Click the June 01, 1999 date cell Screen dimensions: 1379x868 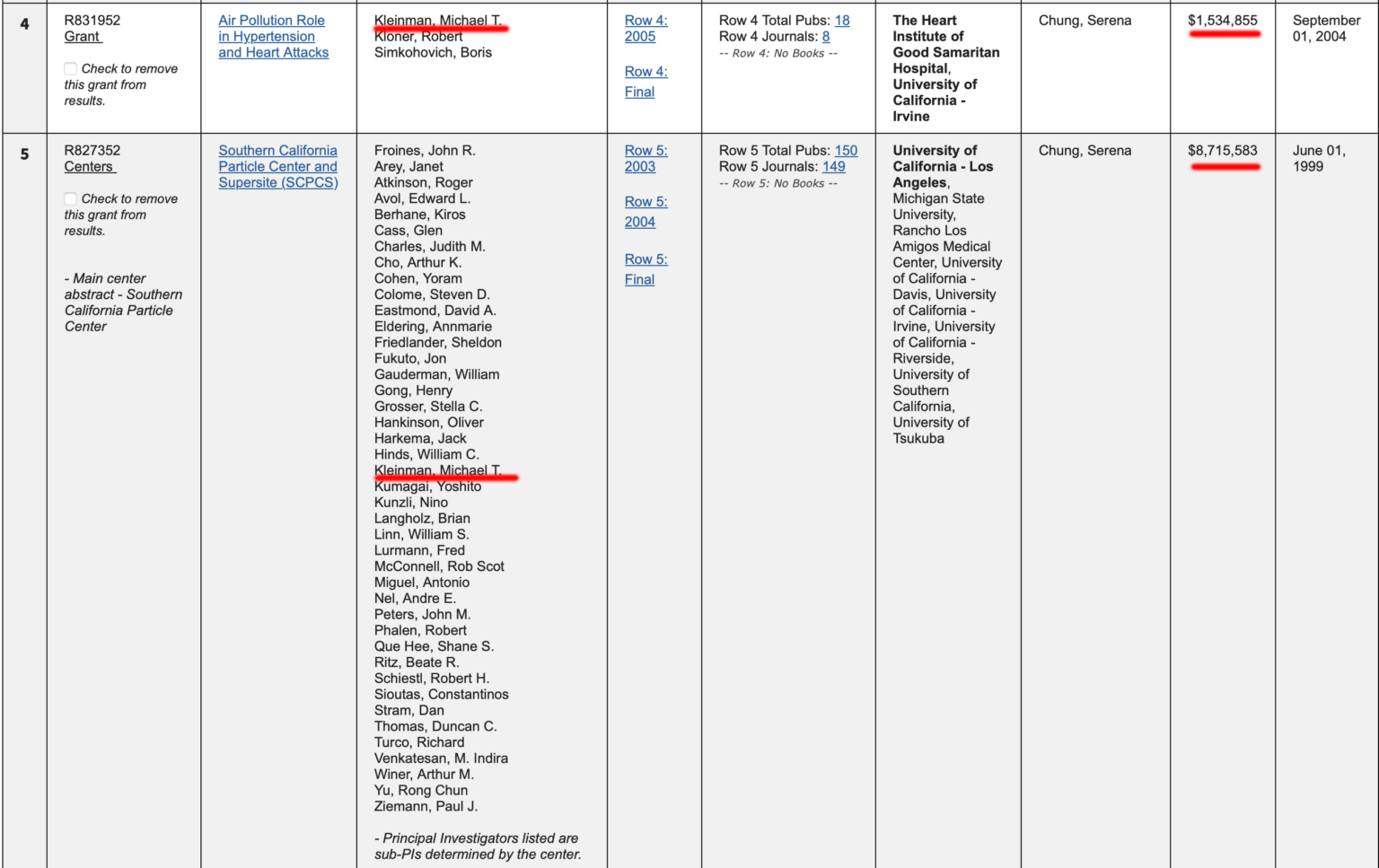1319,159
